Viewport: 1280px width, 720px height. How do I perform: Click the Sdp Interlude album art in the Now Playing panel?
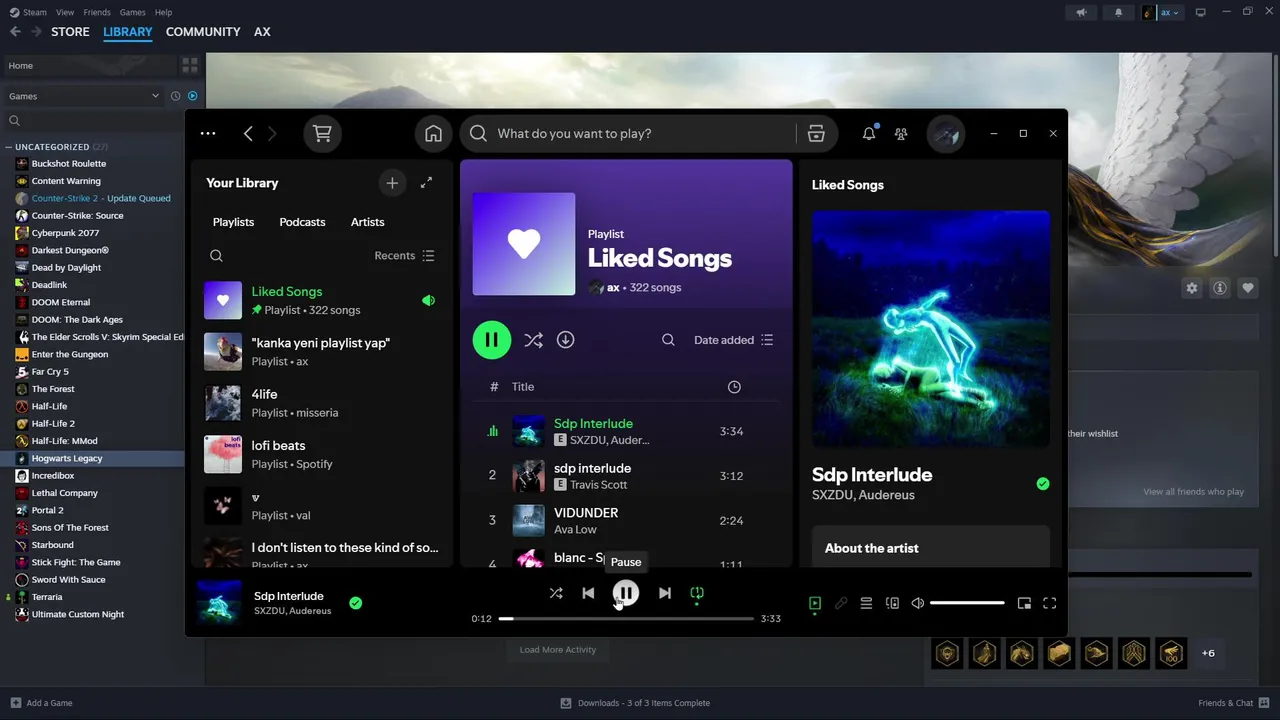tap(931, 329)
